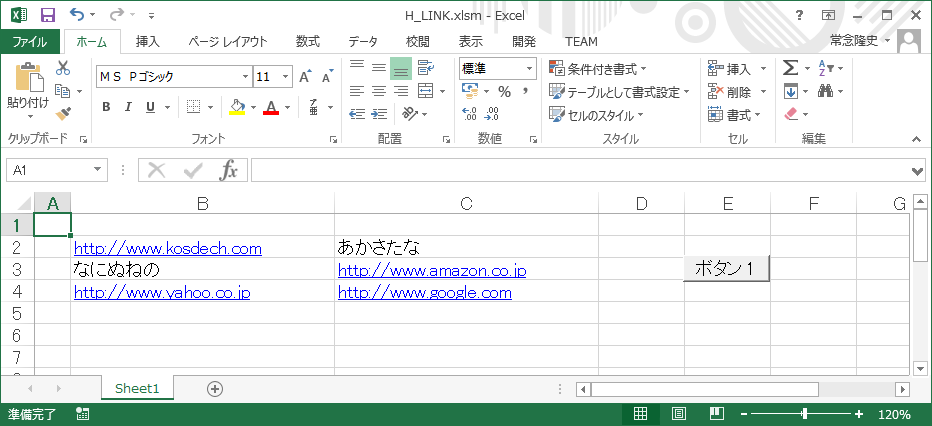This screenshot has height=426, width=932.
Task: Click the decrease decimal icon
Action: click(x=492, y=113)
